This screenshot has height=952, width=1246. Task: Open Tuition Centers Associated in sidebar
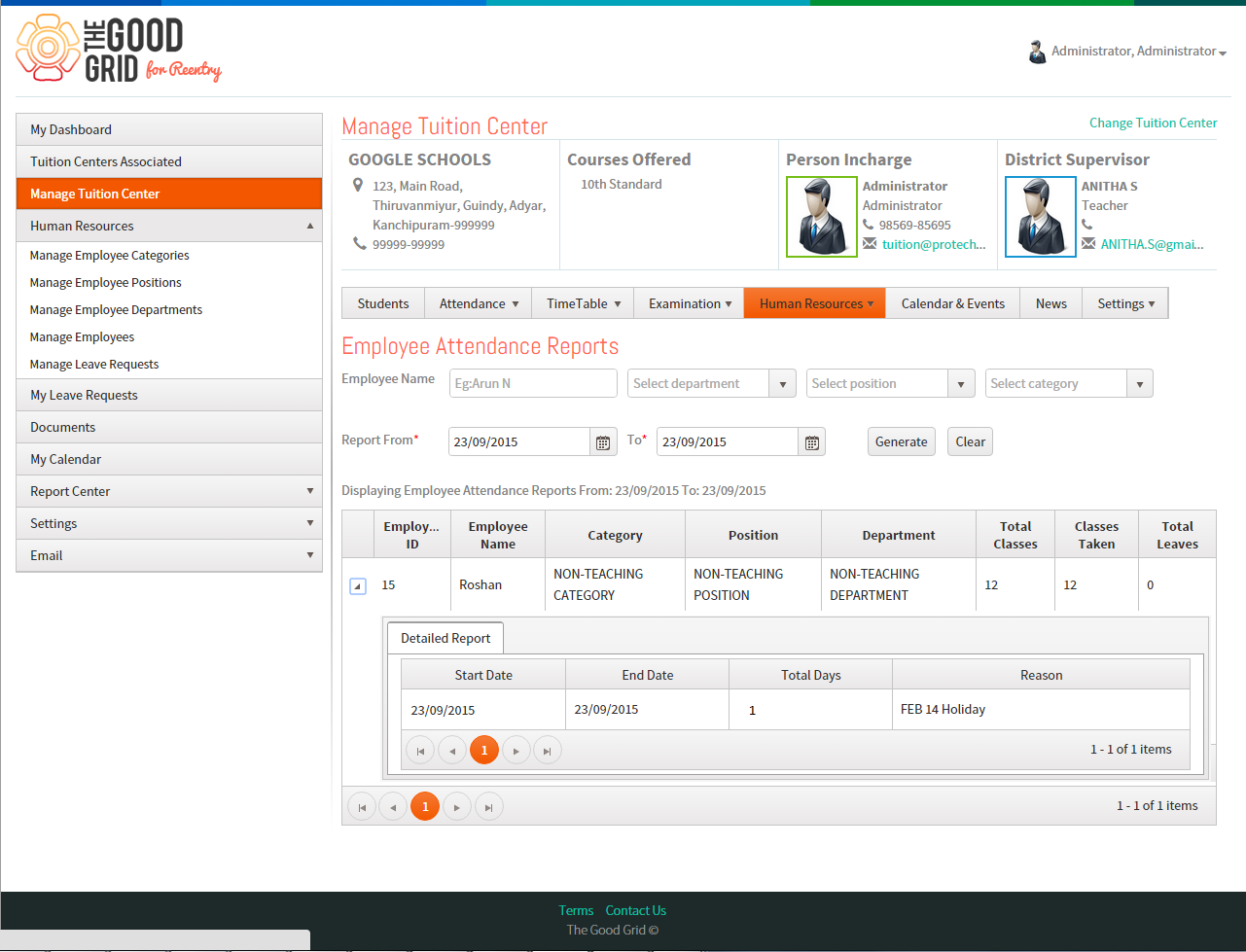click(x=169, y=161)
